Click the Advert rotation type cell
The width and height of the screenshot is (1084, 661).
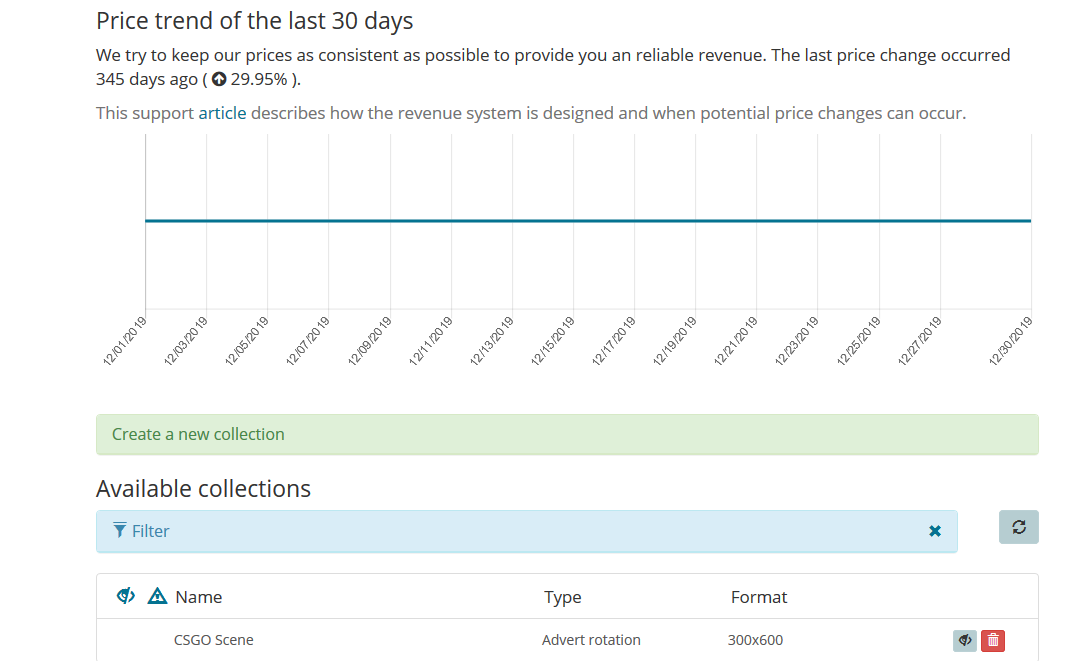590,640
